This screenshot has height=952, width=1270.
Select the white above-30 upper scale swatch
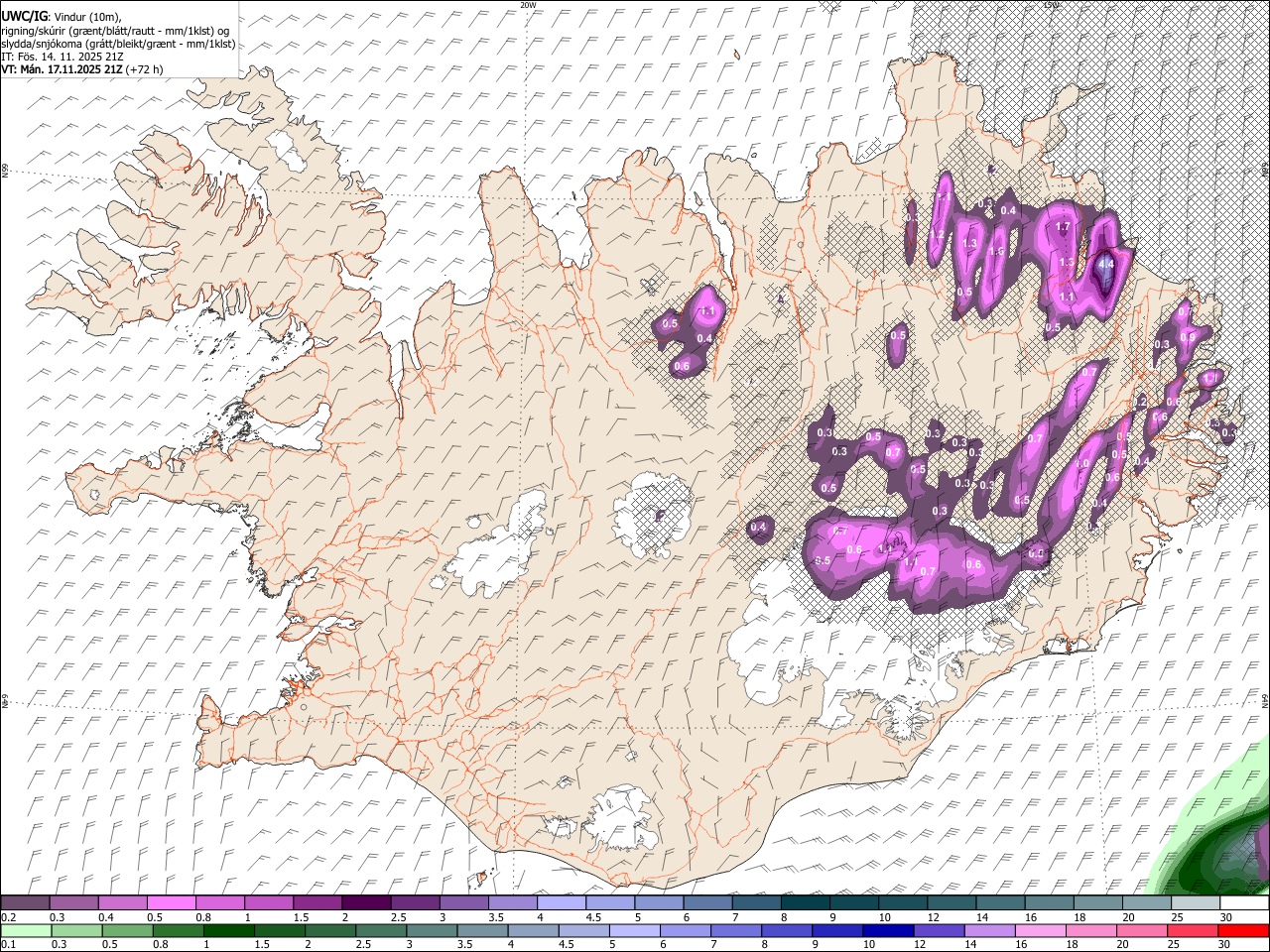1244,903
